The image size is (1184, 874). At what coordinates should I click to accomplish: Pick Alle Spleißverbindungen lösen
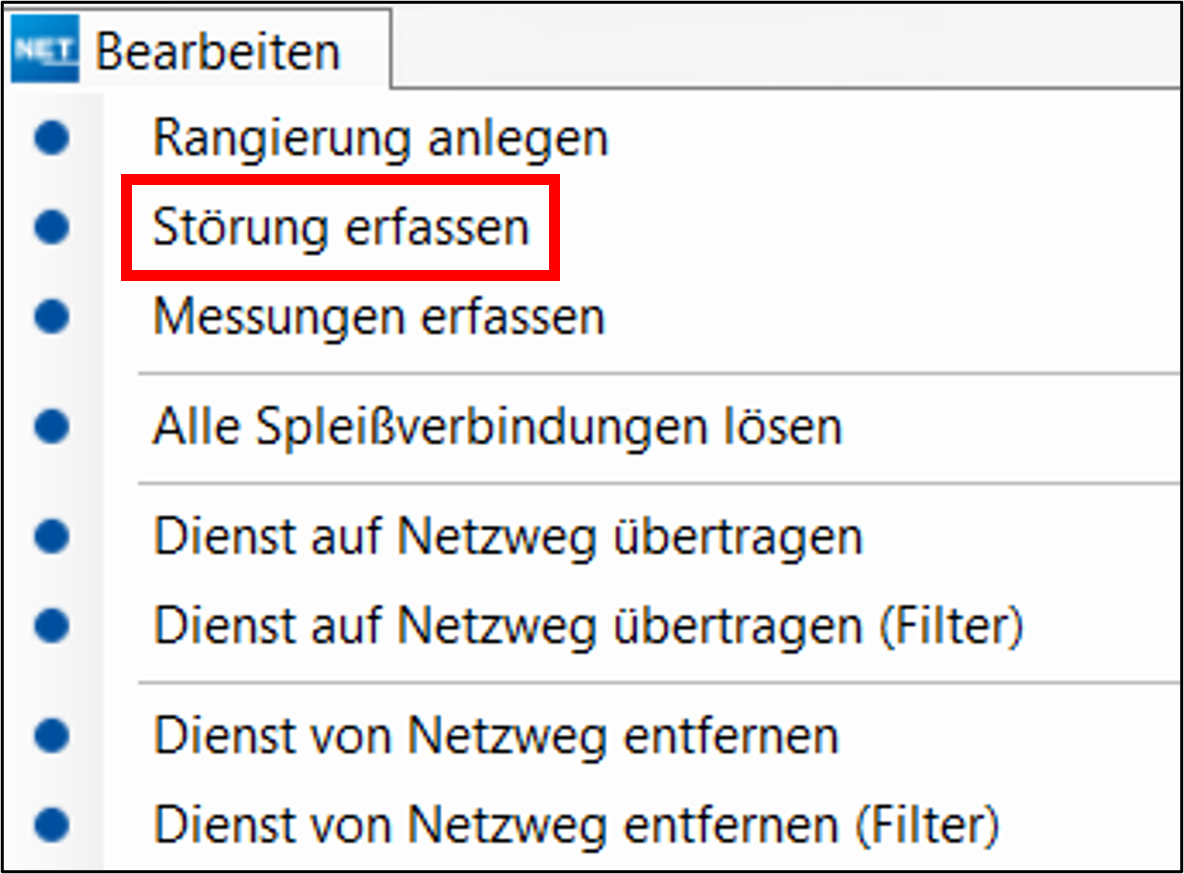click(500, 426)
